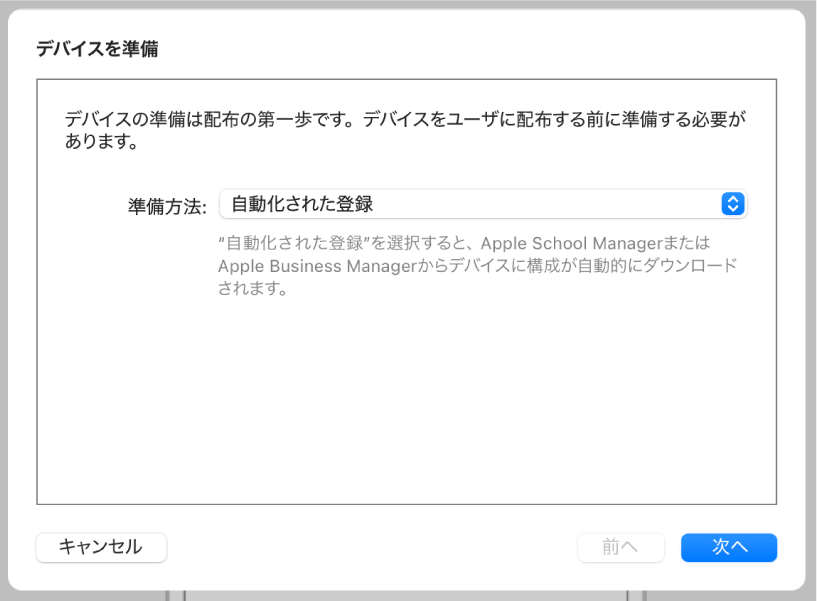
Task: Click the automated enrollment description text
Action: (x=480, y=265)
